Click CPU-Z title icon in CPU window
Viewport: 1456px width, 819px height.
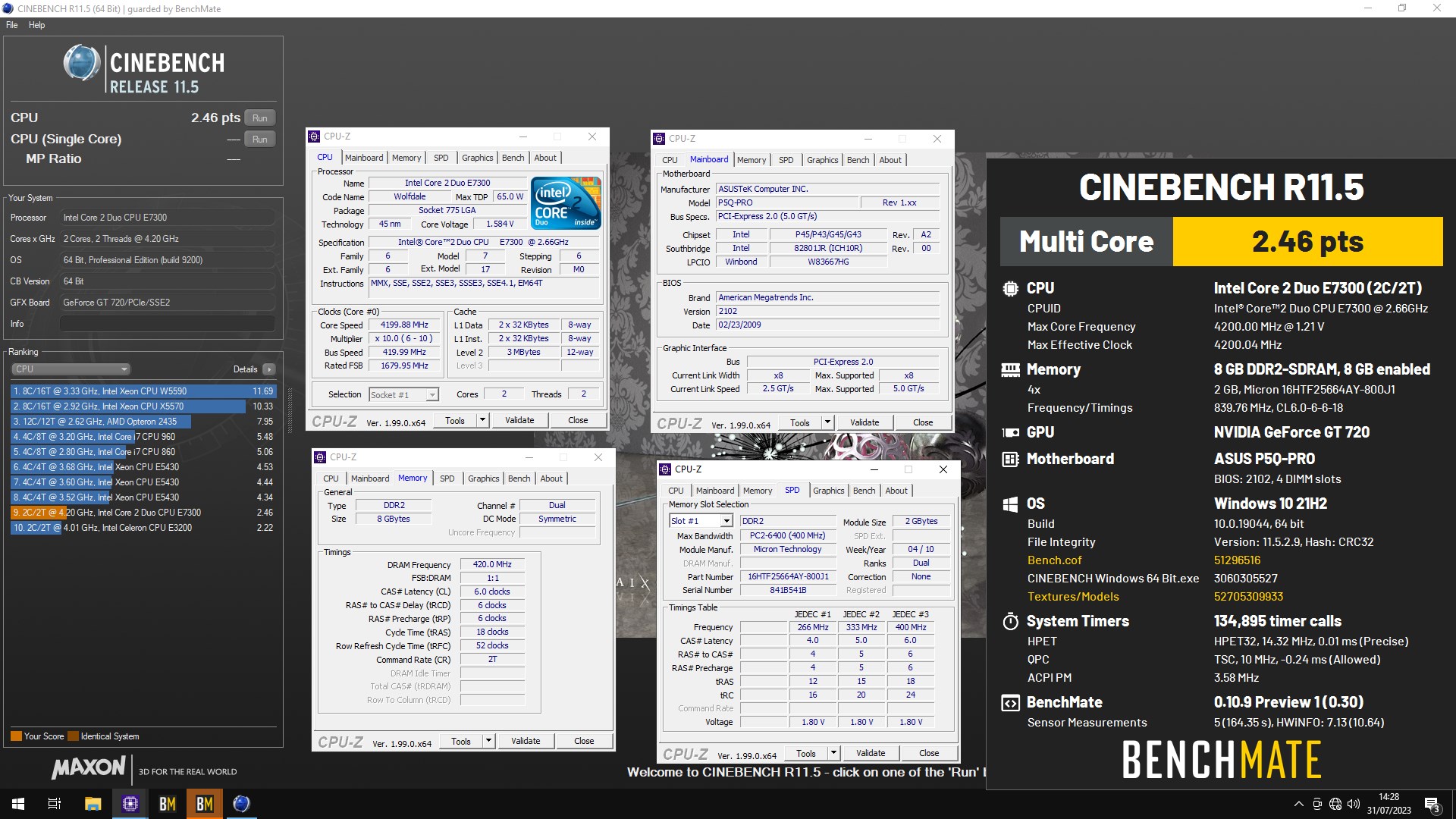pos(314,136)
